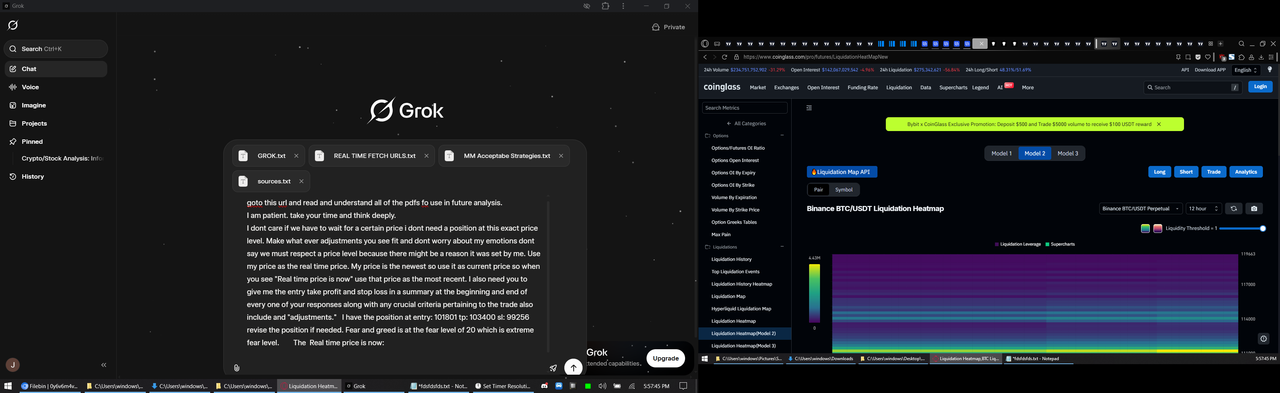Click the Login button
The width and height of the screenshot is (1280, 393).
pyautogui.click(x=1260, y=87)
